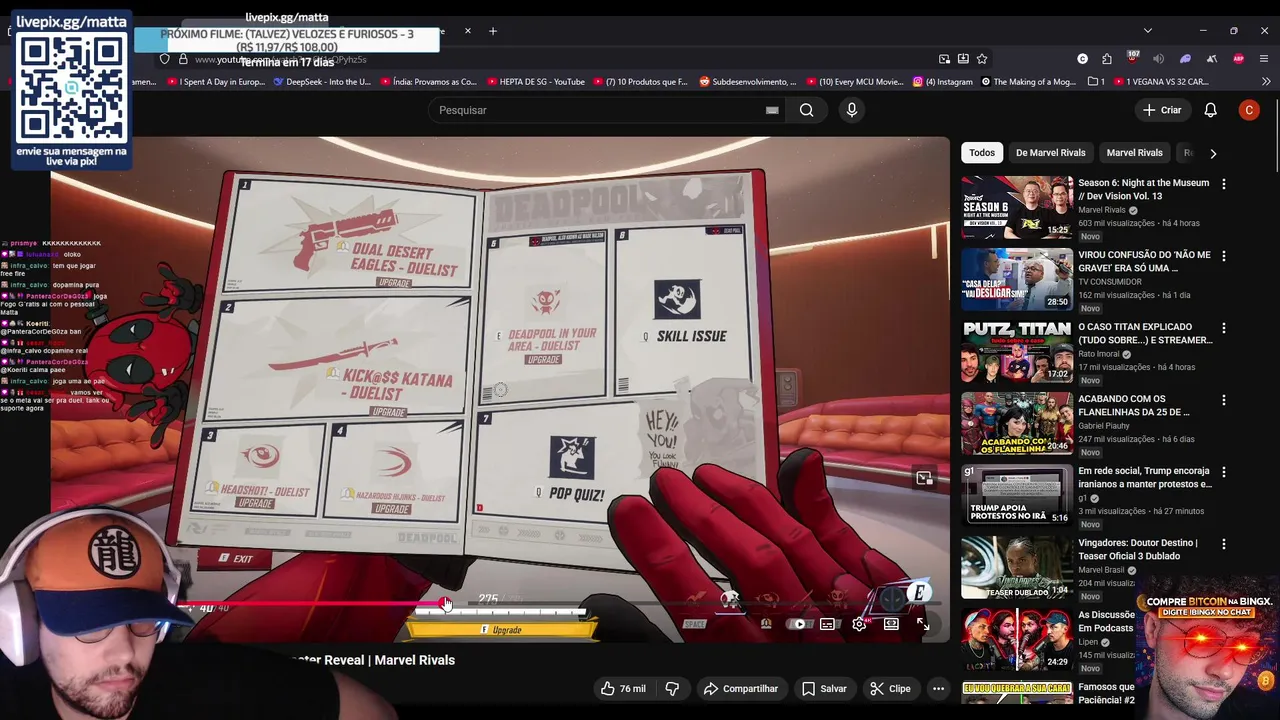Image resolution: width=1280 pixels, height=720 pixels.
Task: Click Salvar to save the video
Action: [824, 688]
